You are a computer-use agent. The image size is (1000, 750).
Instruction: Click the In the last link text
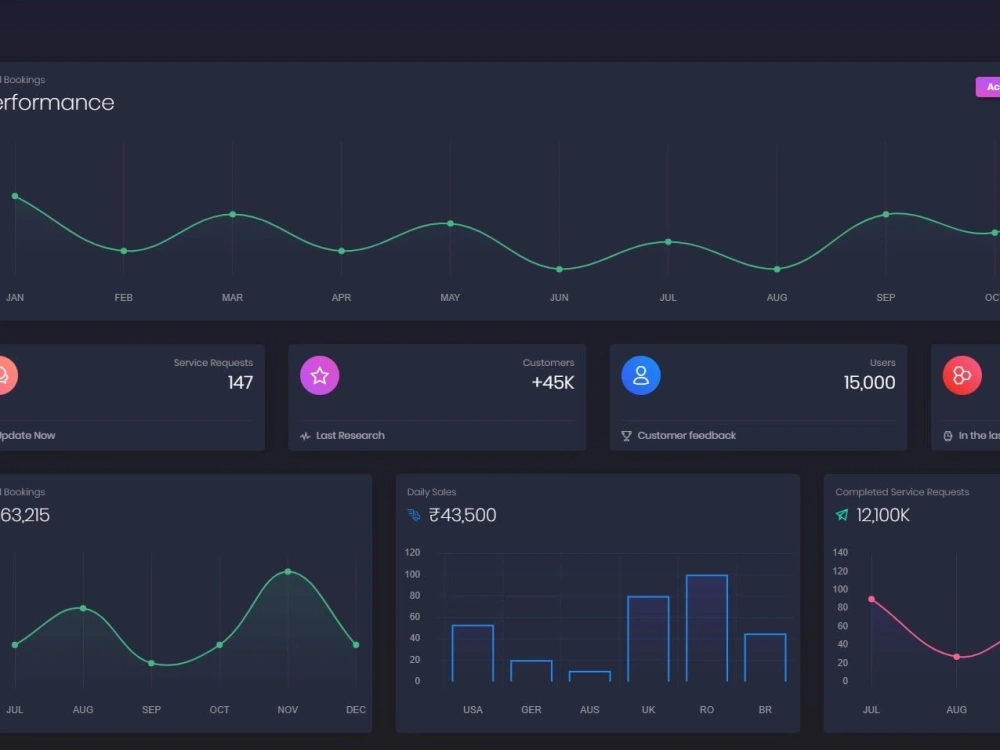(979, 436)
